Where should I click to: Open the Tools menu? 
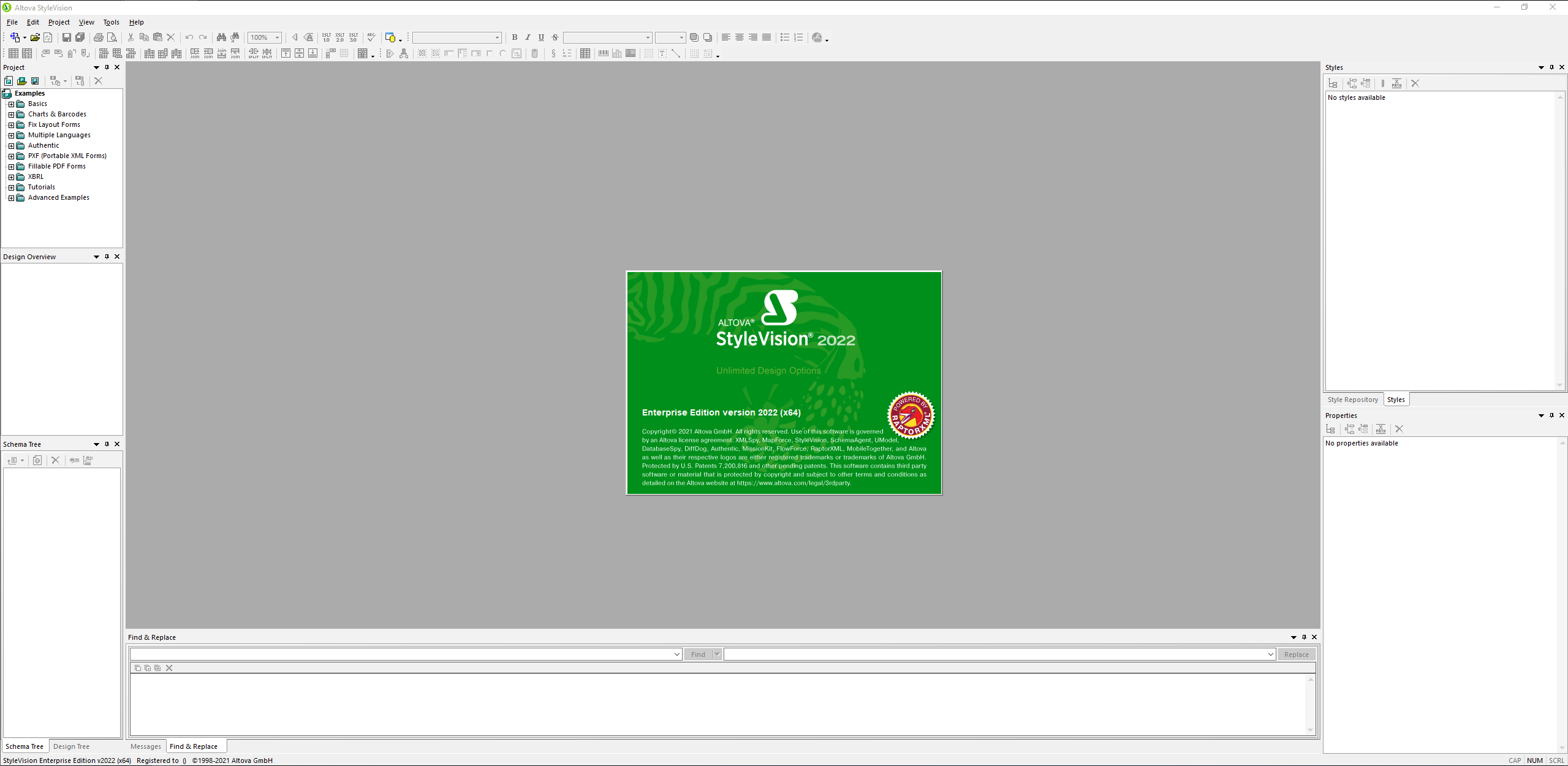pos(111,22)
